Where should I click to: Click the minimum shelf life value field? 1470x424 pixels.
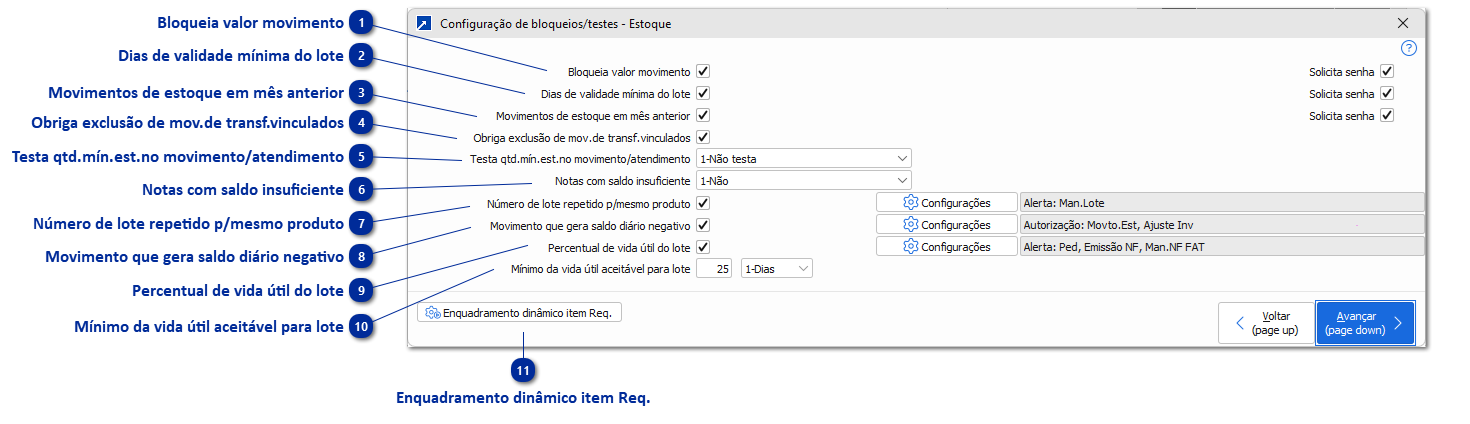[x=714, y=269]
